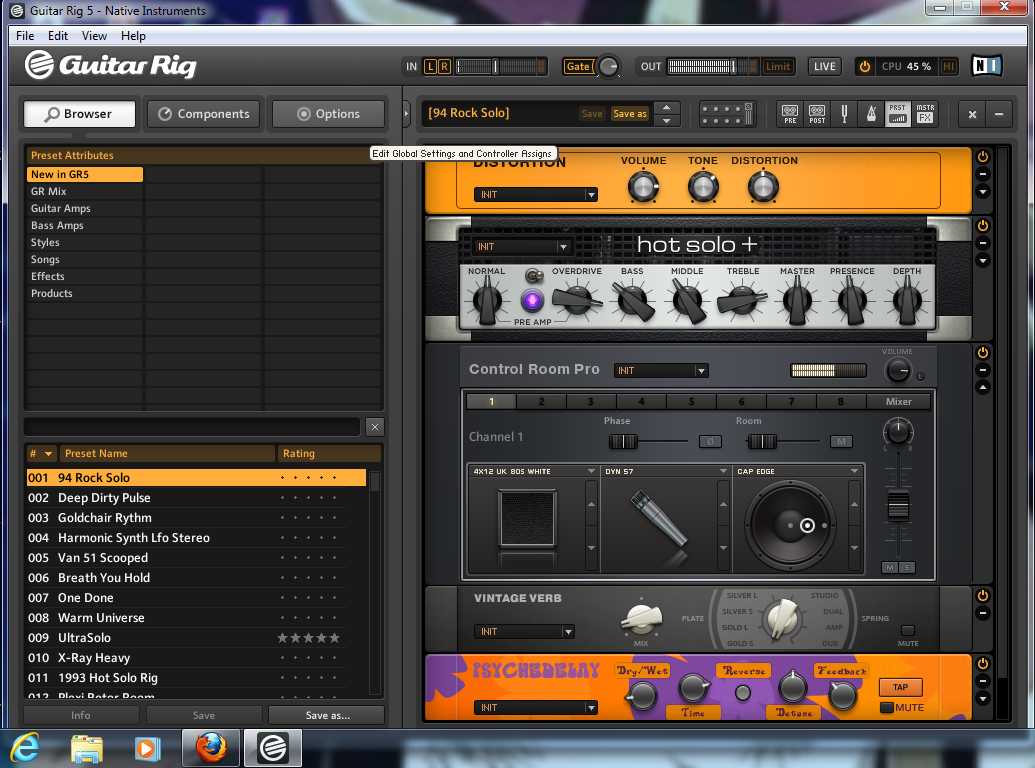The image size is (1035, 768).
Task: Open the Edit menu
Action: point(57,36)
